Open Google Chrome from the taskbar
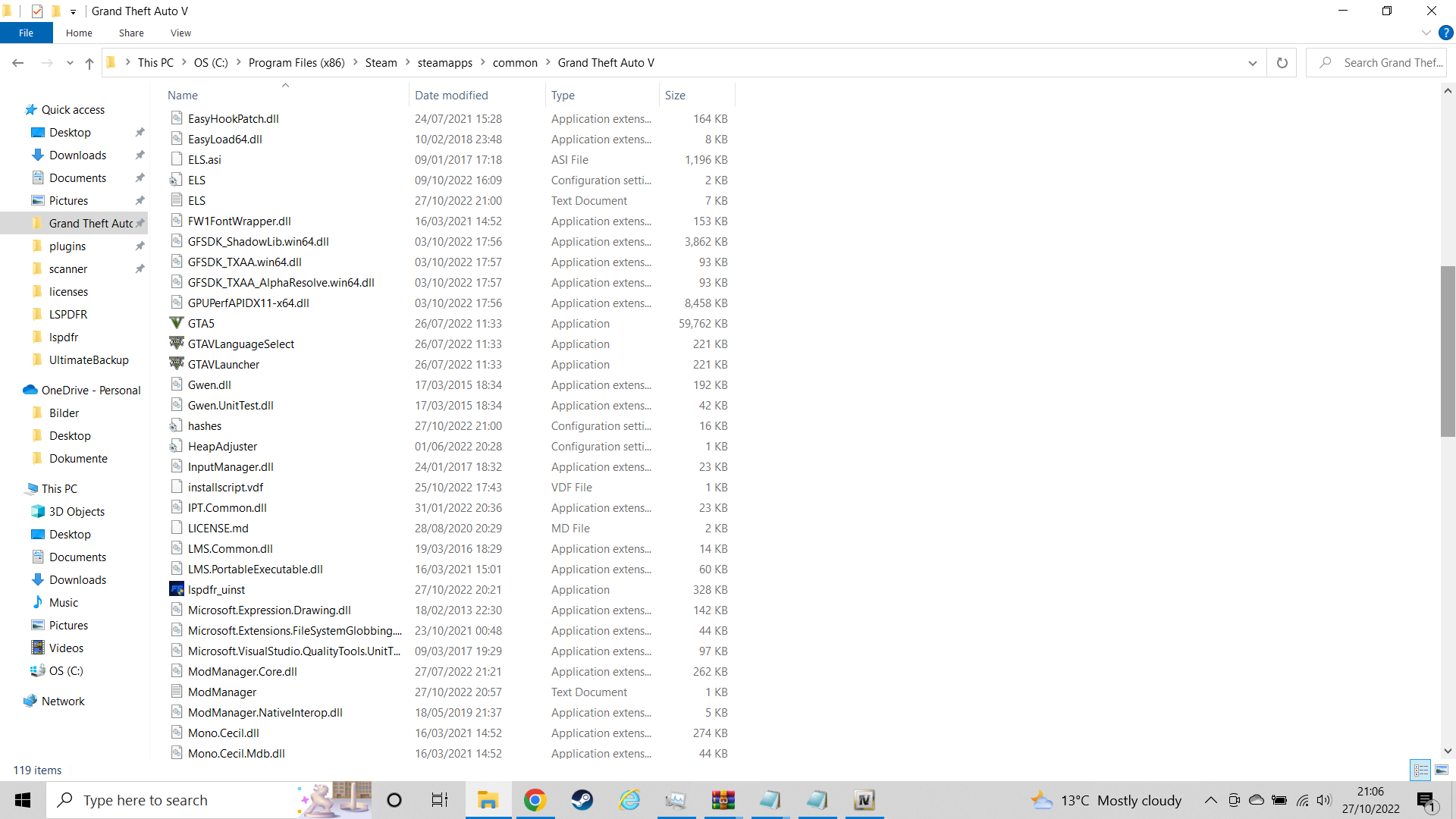This screenshot has height=819, width=1456. (535, 800)
